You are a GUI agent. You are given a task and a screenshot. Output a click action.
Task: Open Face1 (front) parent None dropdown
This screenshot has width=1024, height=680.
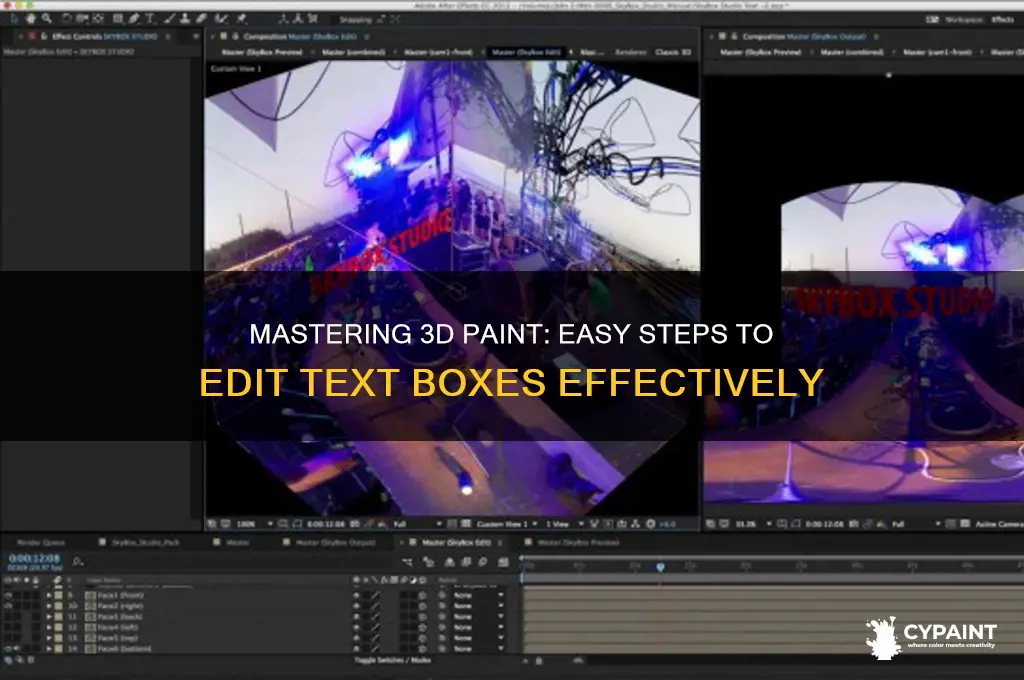pyautogui.click(x=479, y=596)
